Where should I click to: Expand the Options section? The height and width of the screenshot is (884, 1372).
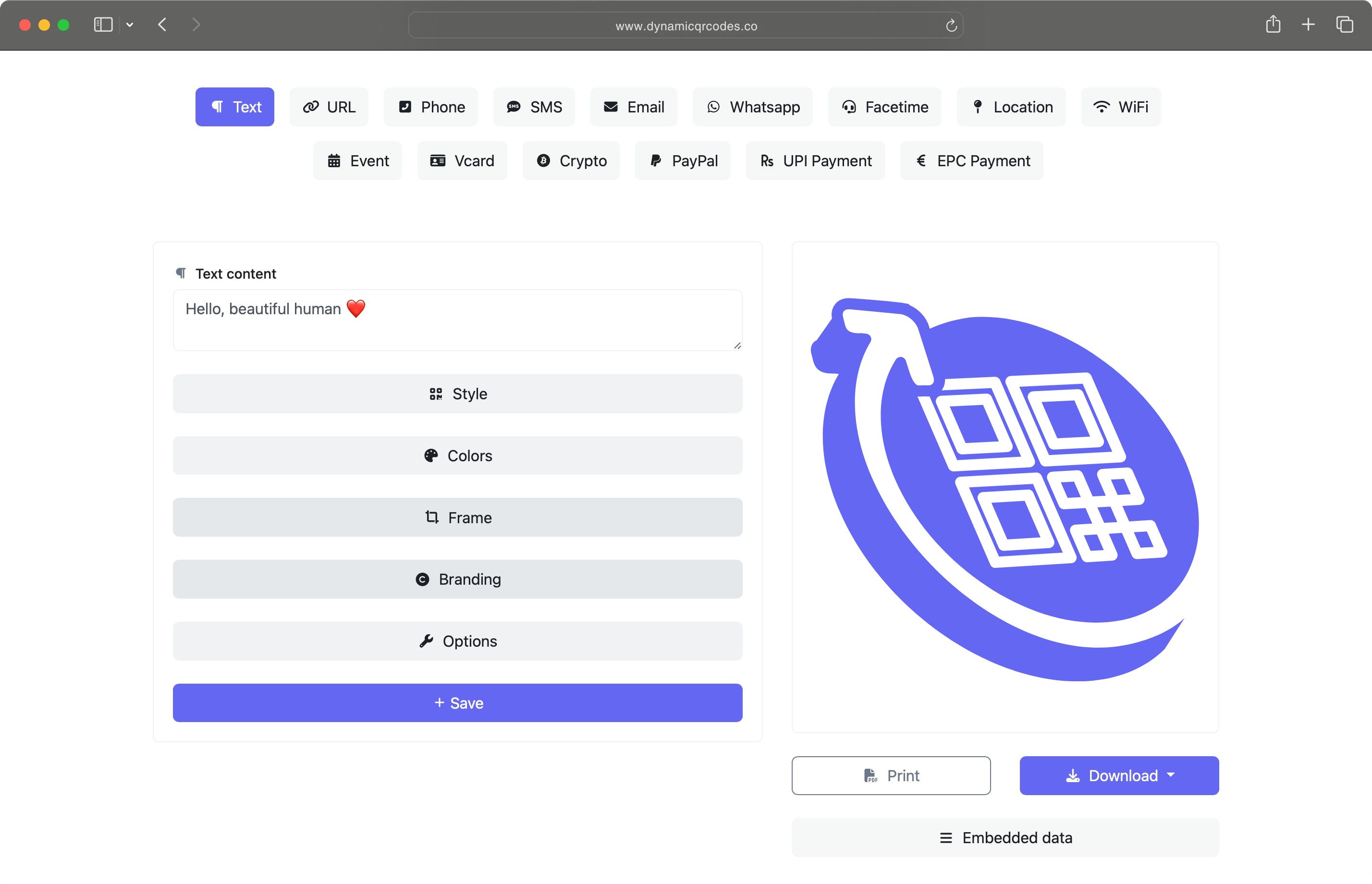(457, 641)
